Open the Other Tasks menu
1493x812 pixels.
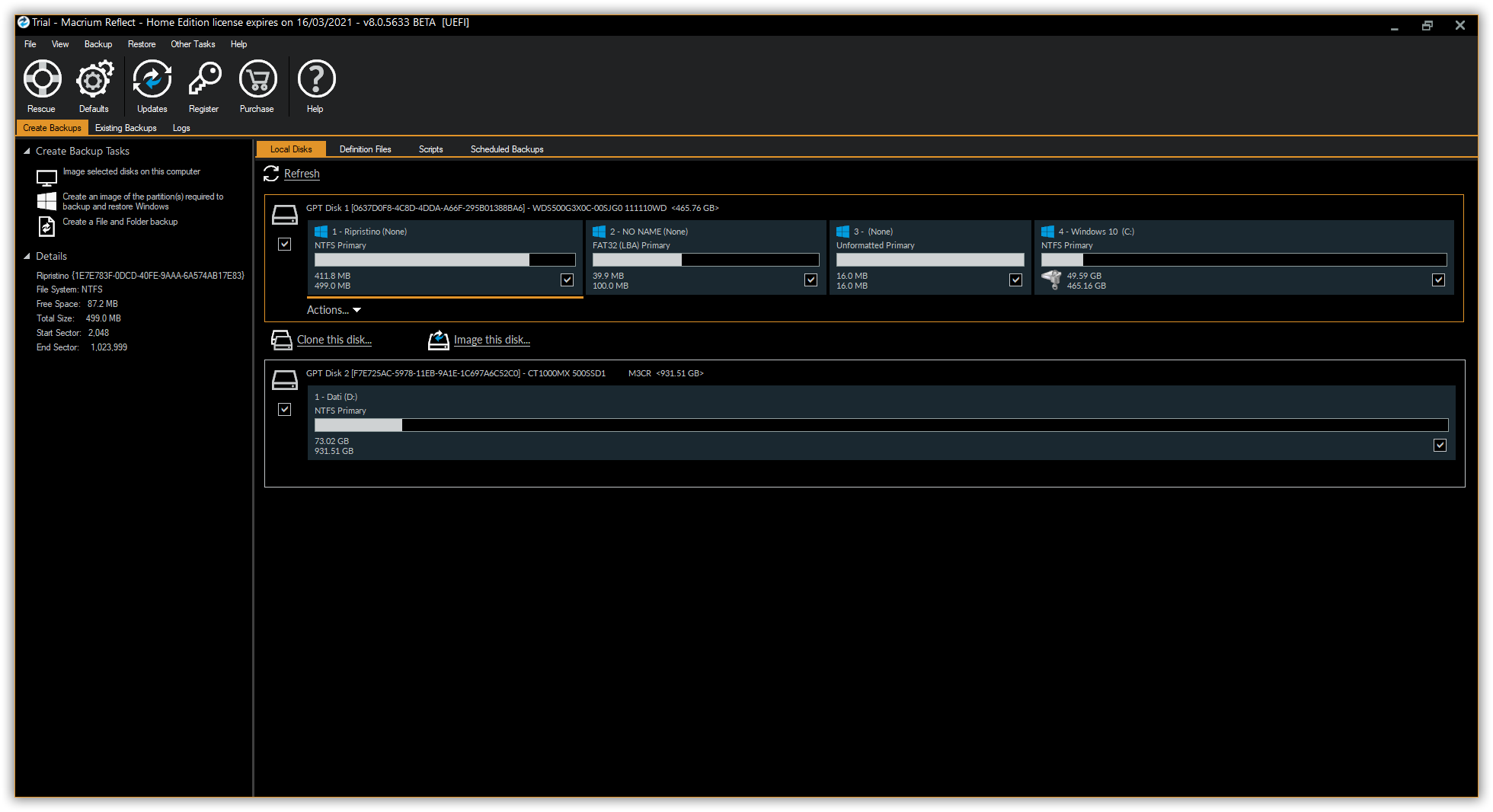[x=193, y=44]
